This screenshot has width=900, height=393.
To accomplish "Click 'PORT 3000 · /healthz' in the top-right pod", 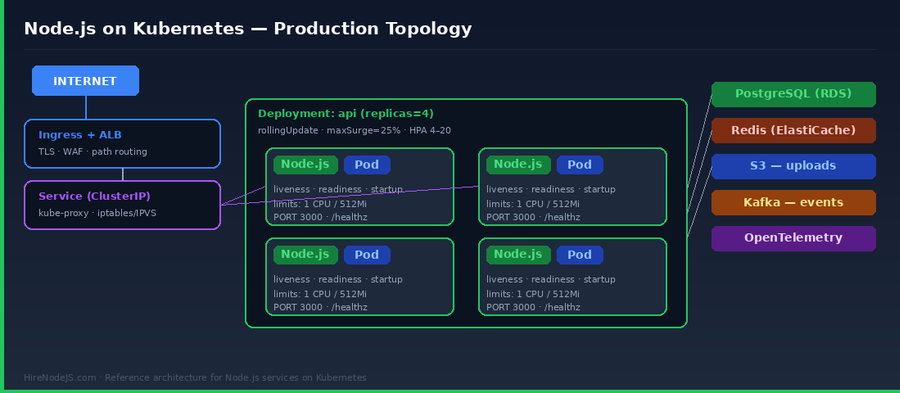I will [533, 217].
